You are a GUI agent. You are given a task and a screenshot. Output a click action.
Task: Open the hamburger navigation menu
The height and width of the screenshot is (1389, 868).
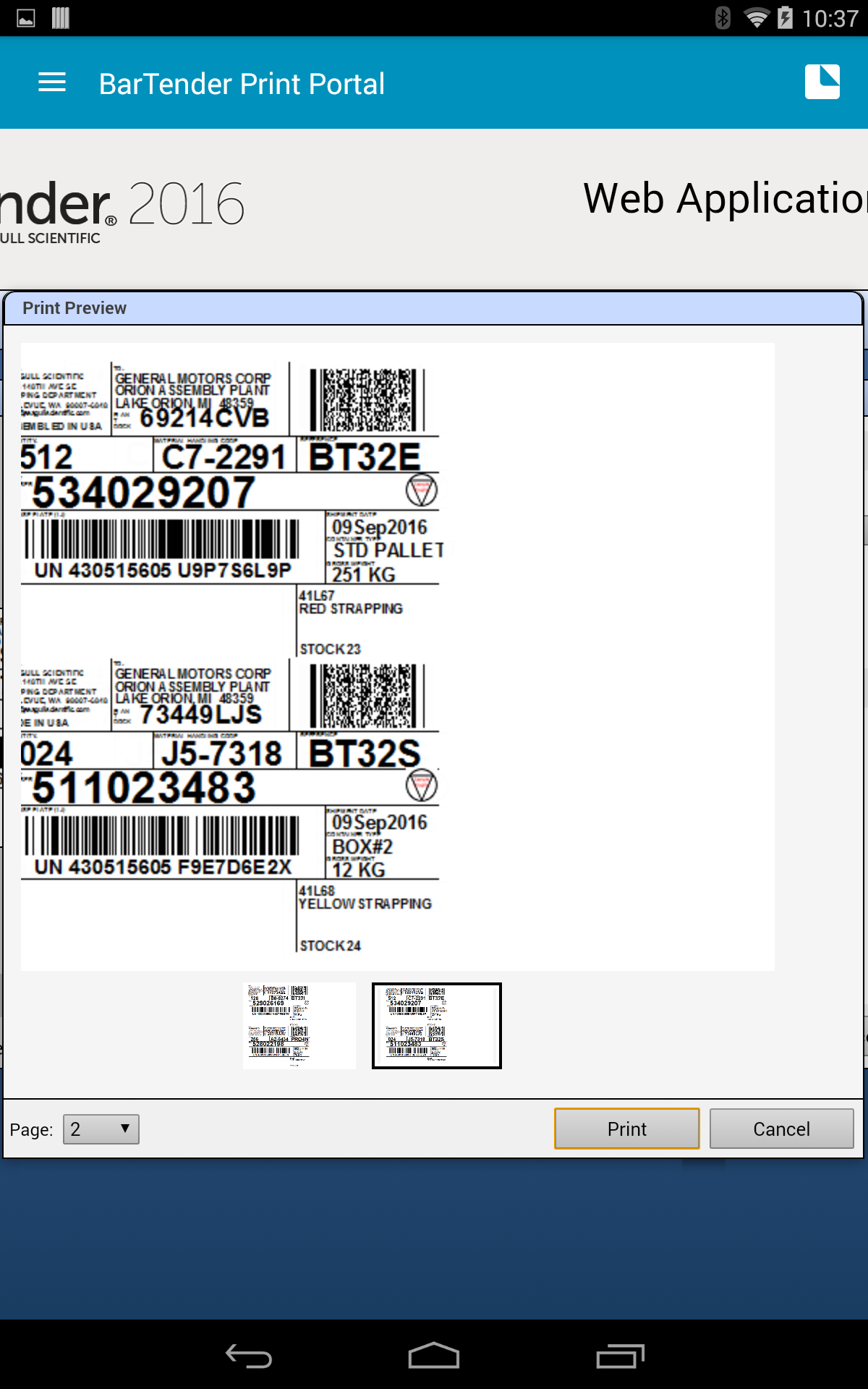pyautogui.click(x=52, y=82)
